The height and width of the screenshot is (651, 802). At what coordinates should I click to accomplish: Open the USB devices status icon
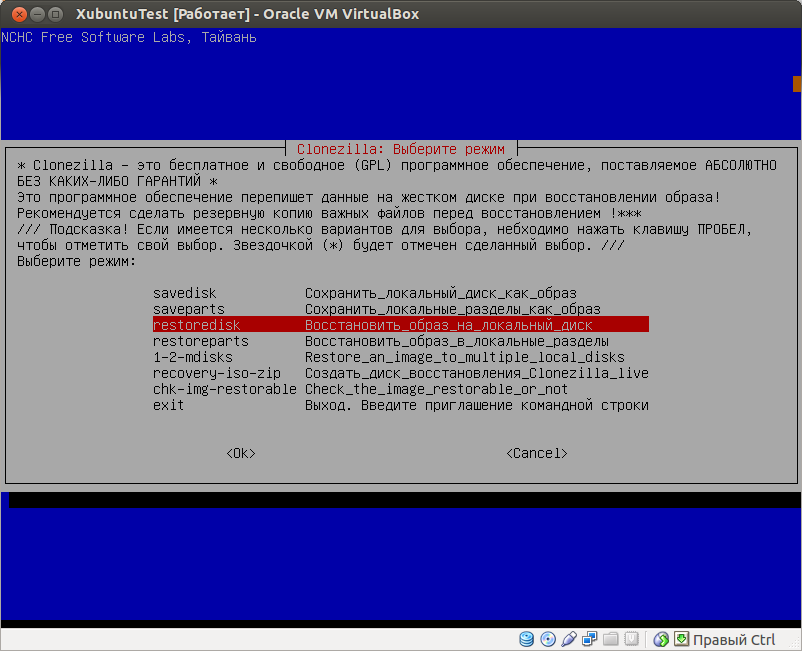569,639
